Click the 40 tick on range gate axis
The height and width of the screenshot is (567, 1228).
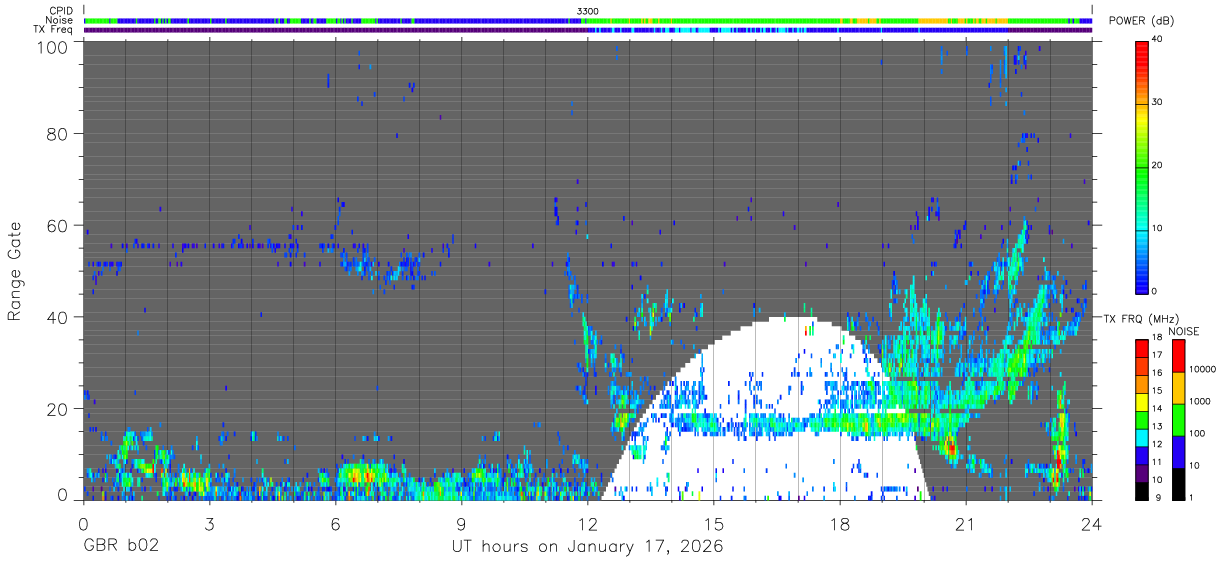59,317
